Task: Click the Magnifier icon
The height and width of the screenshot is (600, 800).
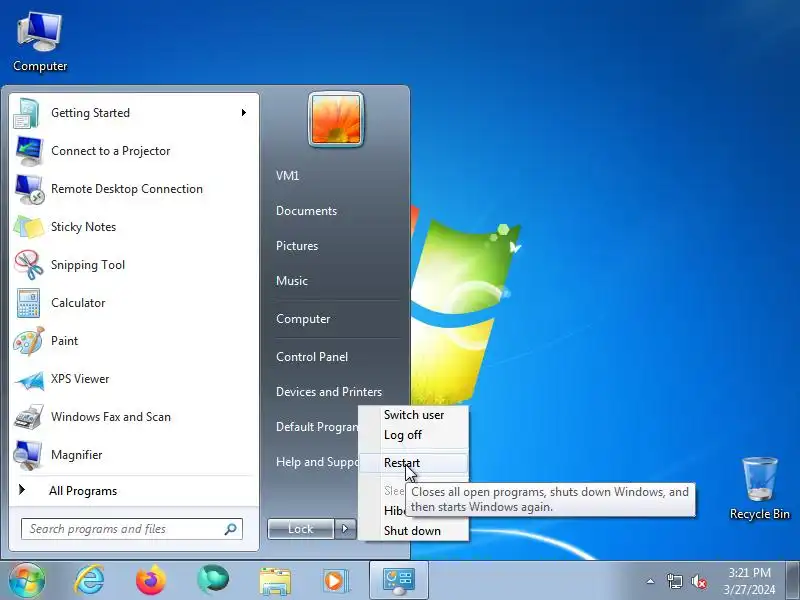Action: (x=28, y=455)
